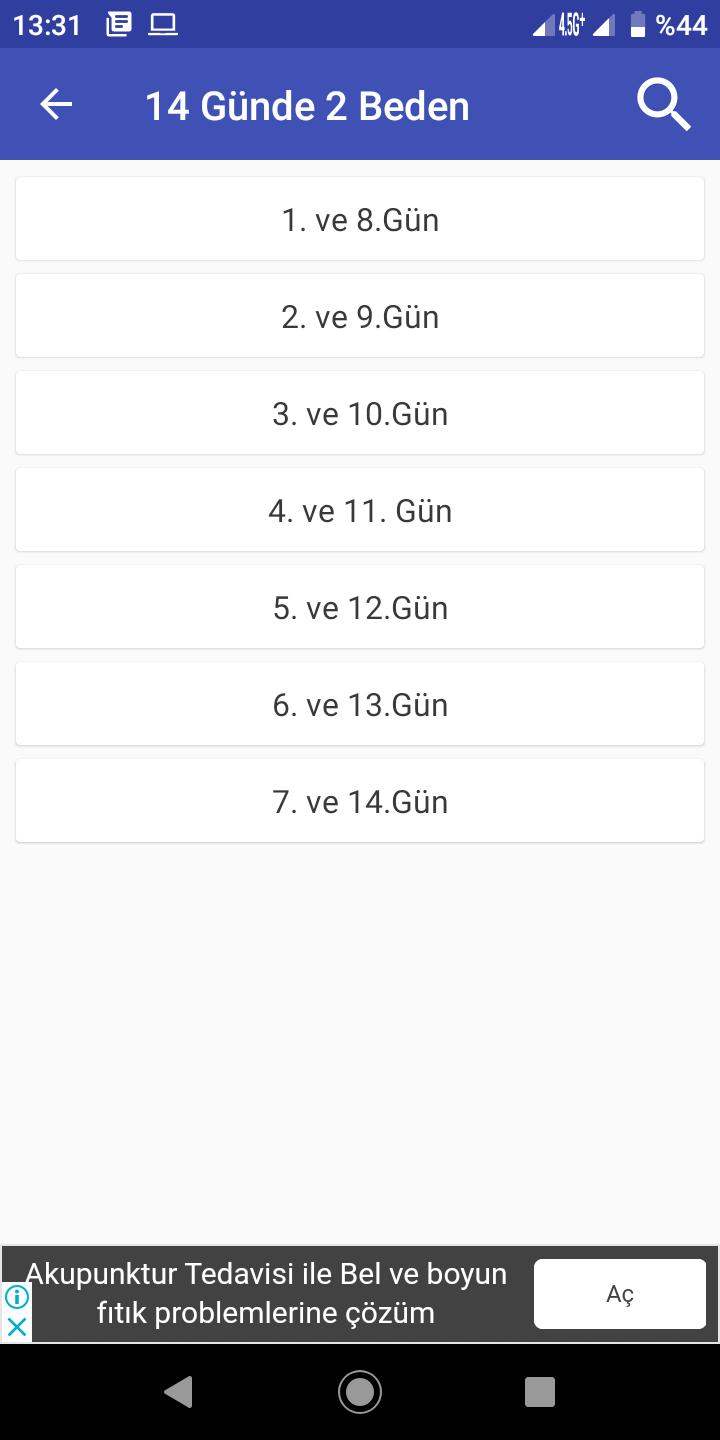Image resolution: width=720 pixels, height=1440 pixels.
Task: Tap Android home circle button
Action: (x=360, y=1392)
